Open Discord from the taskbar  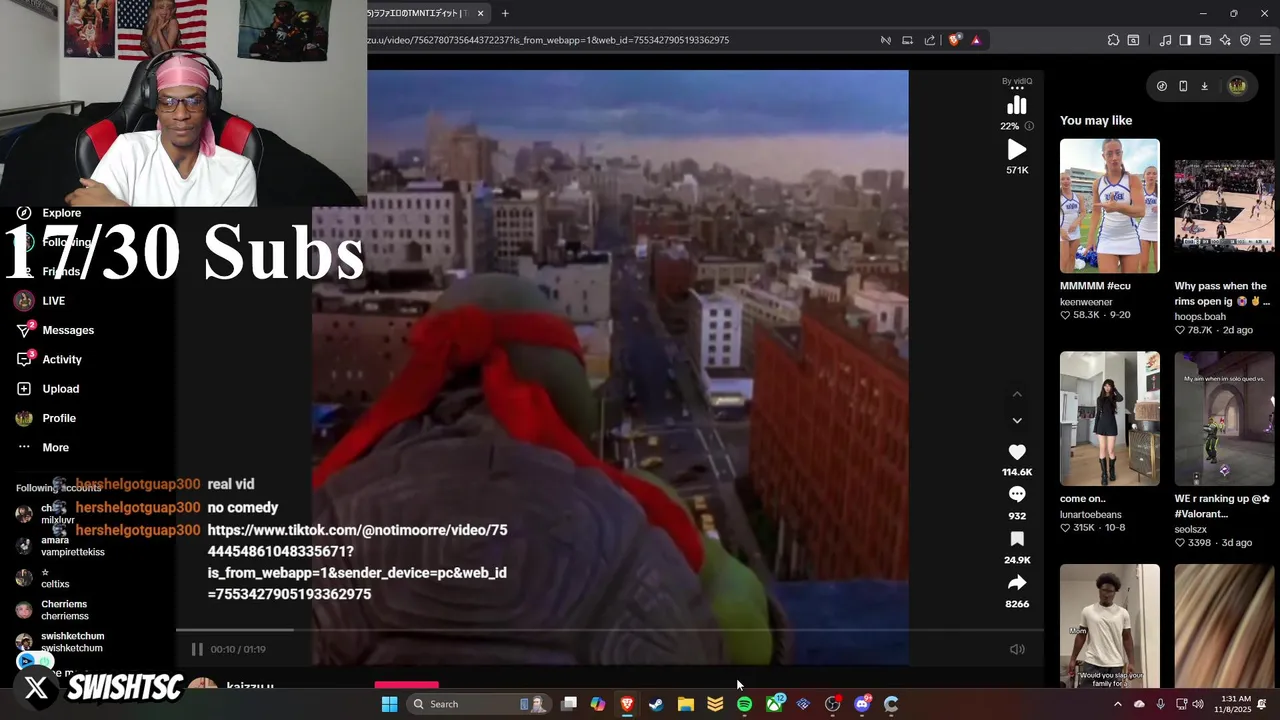862,704
